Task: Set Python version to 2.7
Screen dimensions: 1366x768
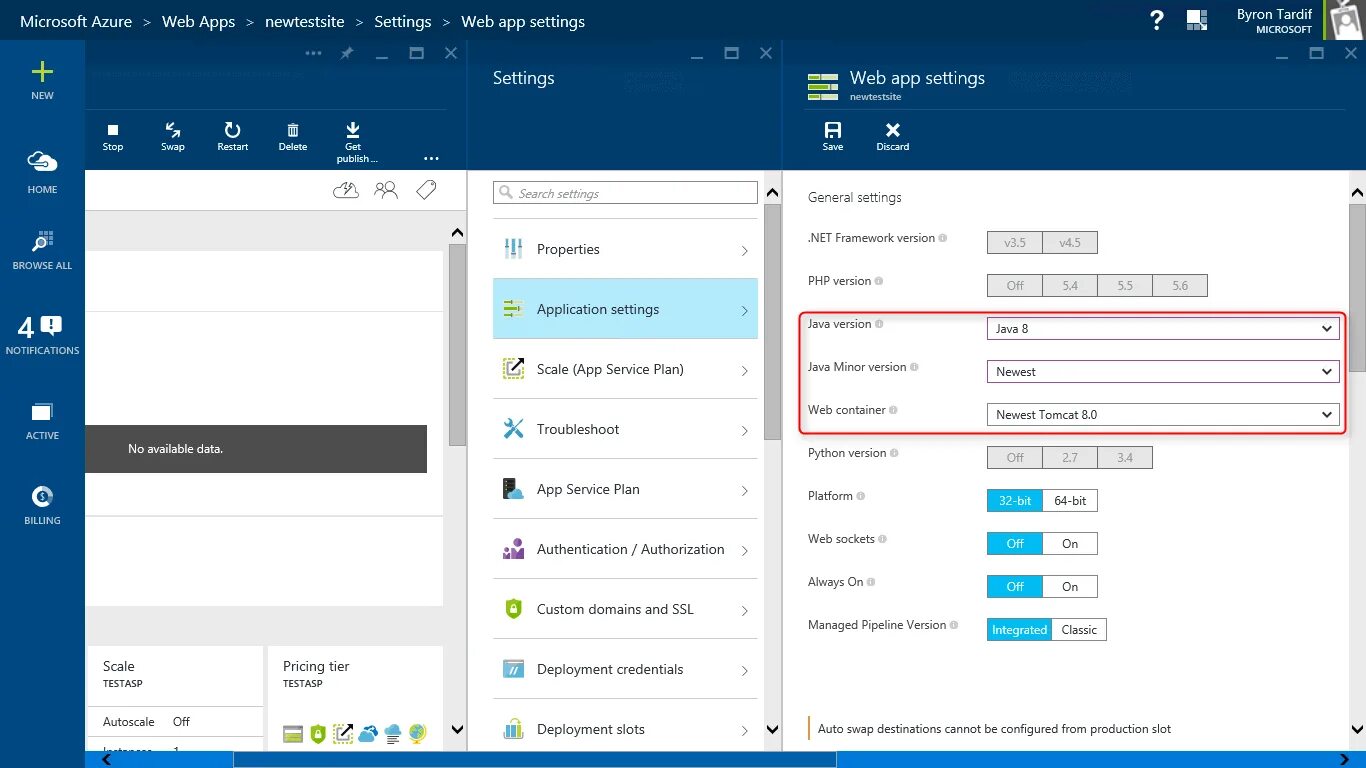Action: (x=1070, y=457)
